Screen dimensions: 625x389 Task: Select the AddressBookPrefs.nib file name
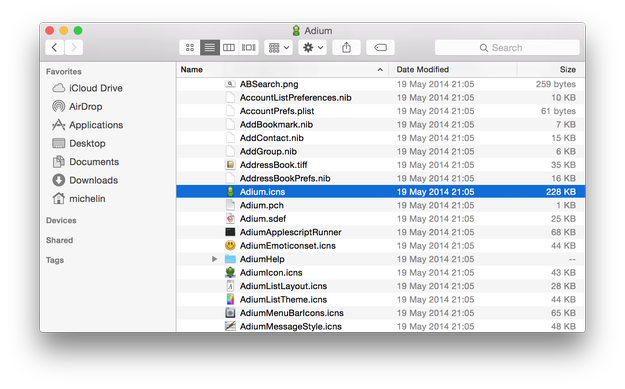(285, 179)
